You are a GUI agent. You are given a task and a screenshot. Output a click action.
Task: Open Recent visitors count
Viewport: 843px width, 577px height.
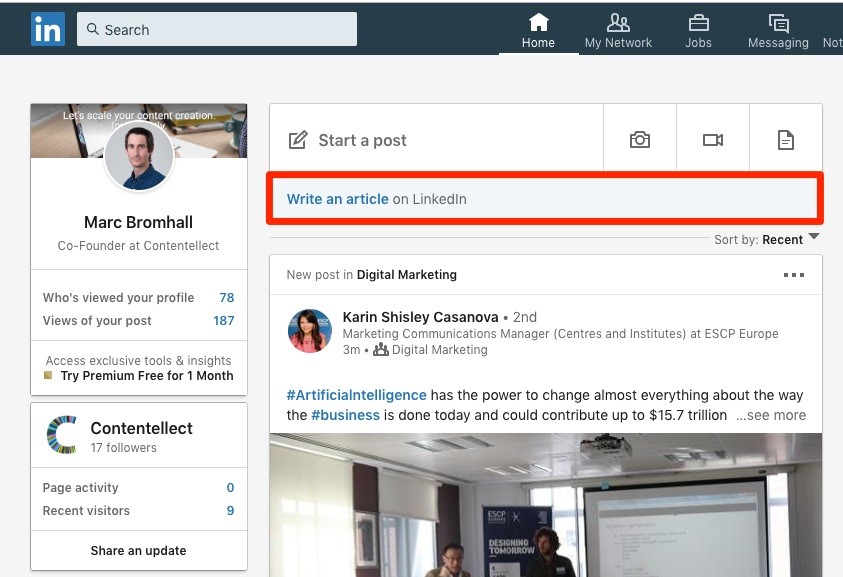point(230,511)
